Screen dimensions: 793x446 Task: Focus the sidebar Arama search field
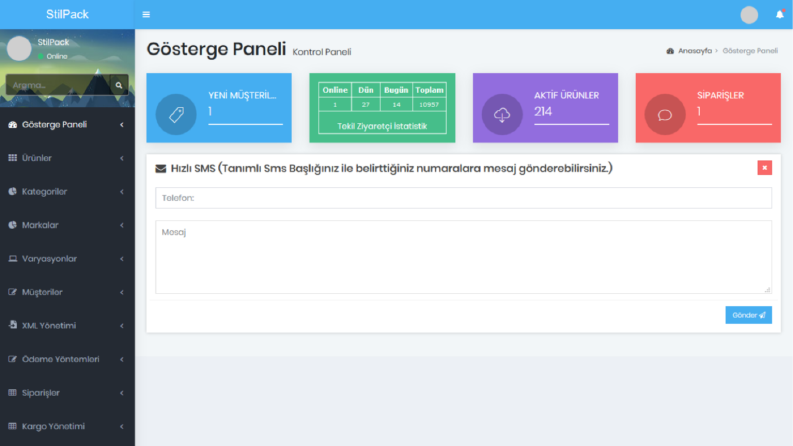tap(59, 85)
